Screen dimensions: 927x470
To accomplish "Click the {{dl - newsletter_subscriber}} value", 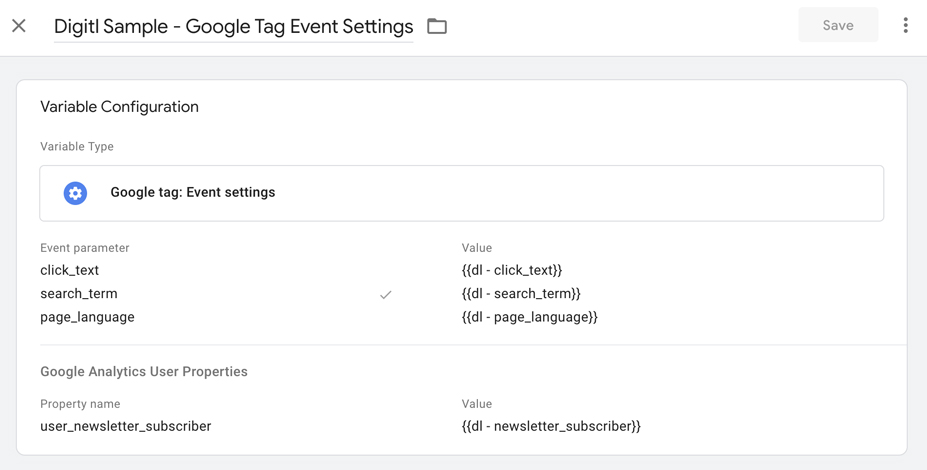I will pos(551,426).
